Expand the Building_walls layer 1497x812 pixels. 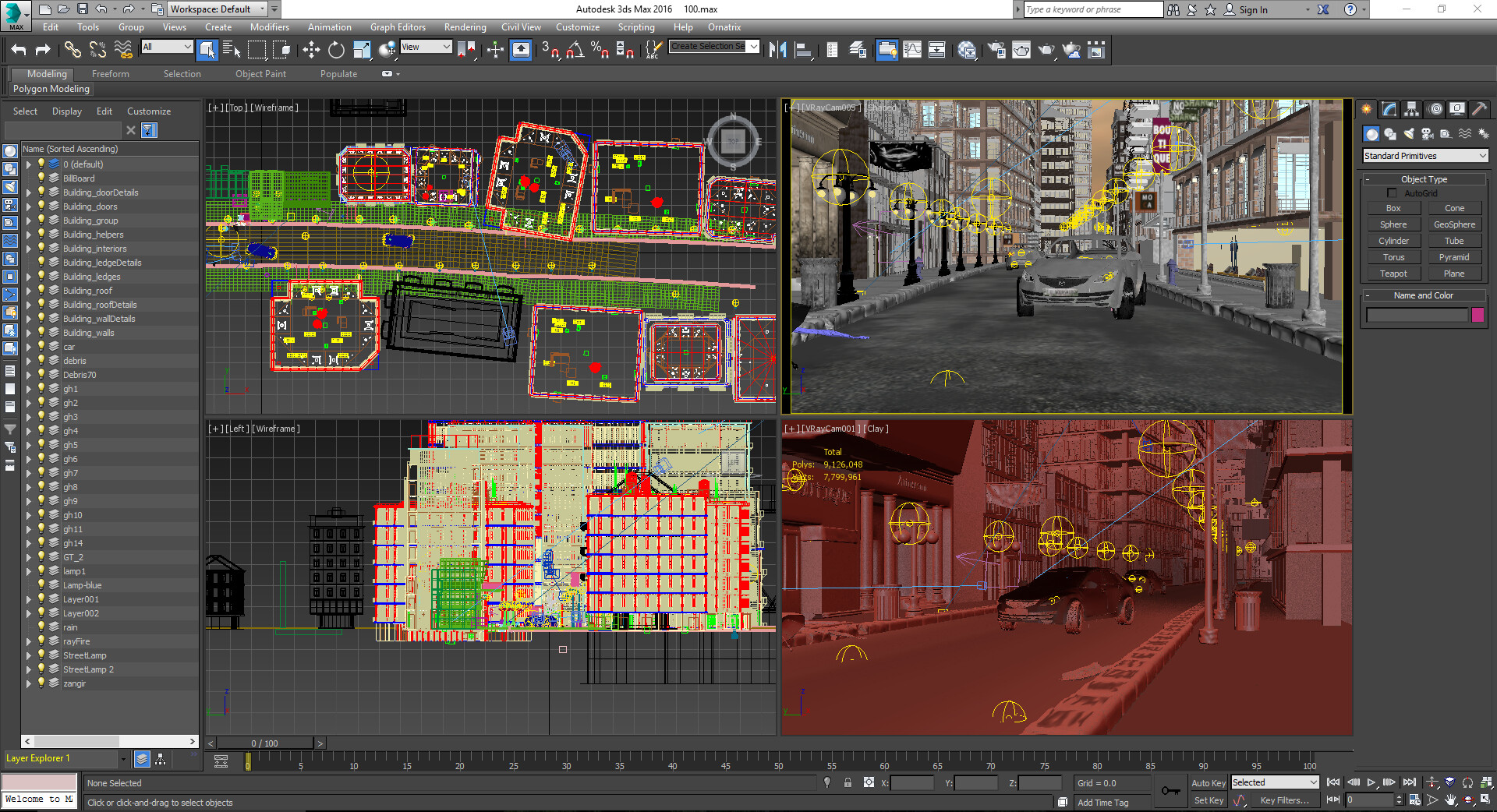[29, 333]
